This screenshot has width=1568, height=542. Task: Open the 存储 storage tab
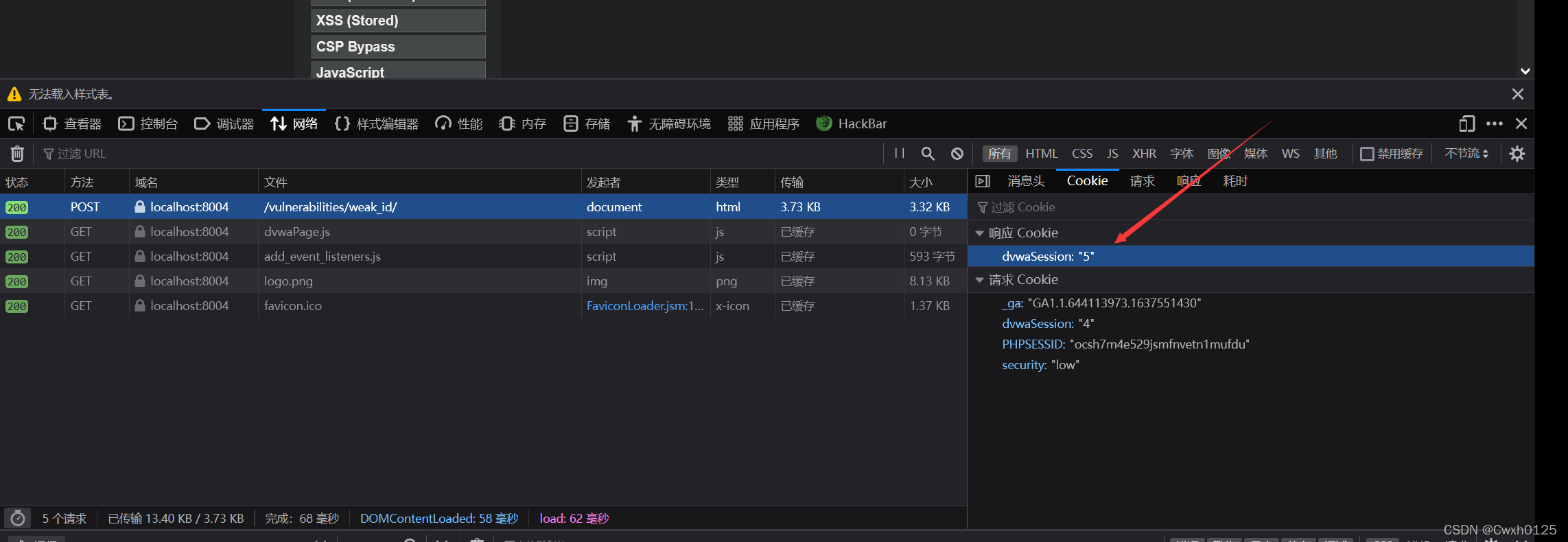coord(587,124)
